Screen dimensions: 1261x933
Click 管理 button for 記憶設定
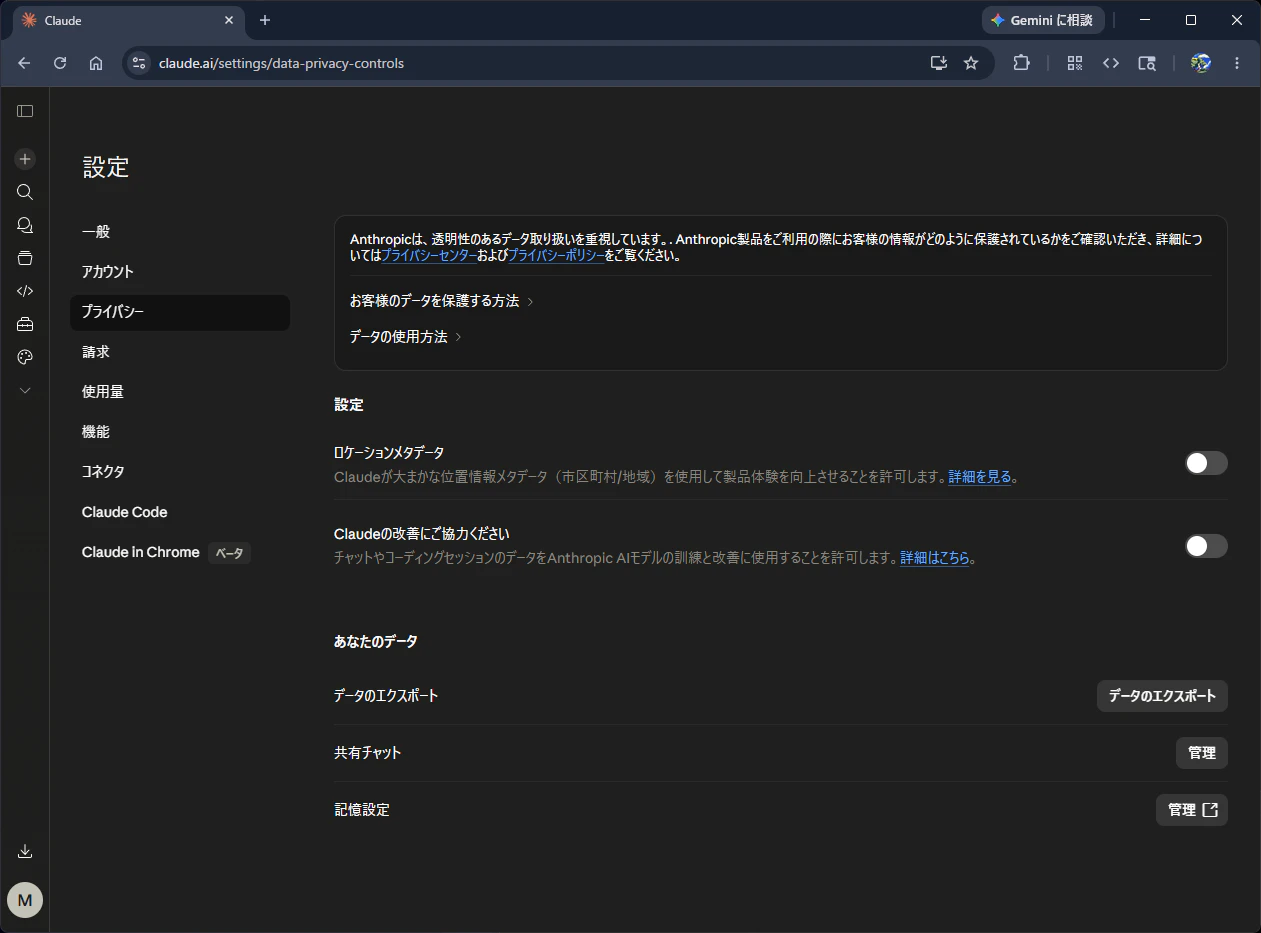click(1192, 810)
